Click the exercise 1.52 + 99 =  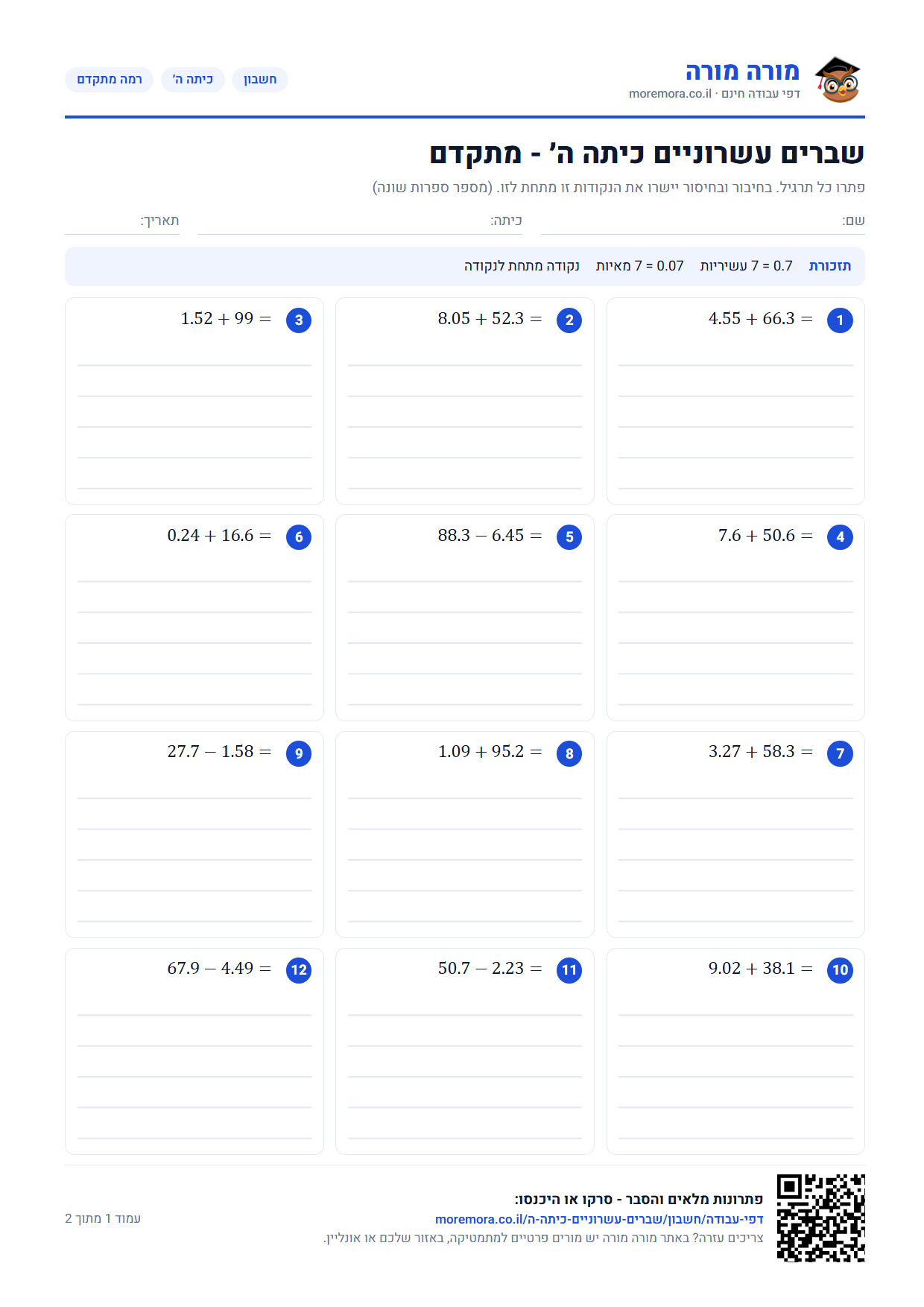[226, 319]
